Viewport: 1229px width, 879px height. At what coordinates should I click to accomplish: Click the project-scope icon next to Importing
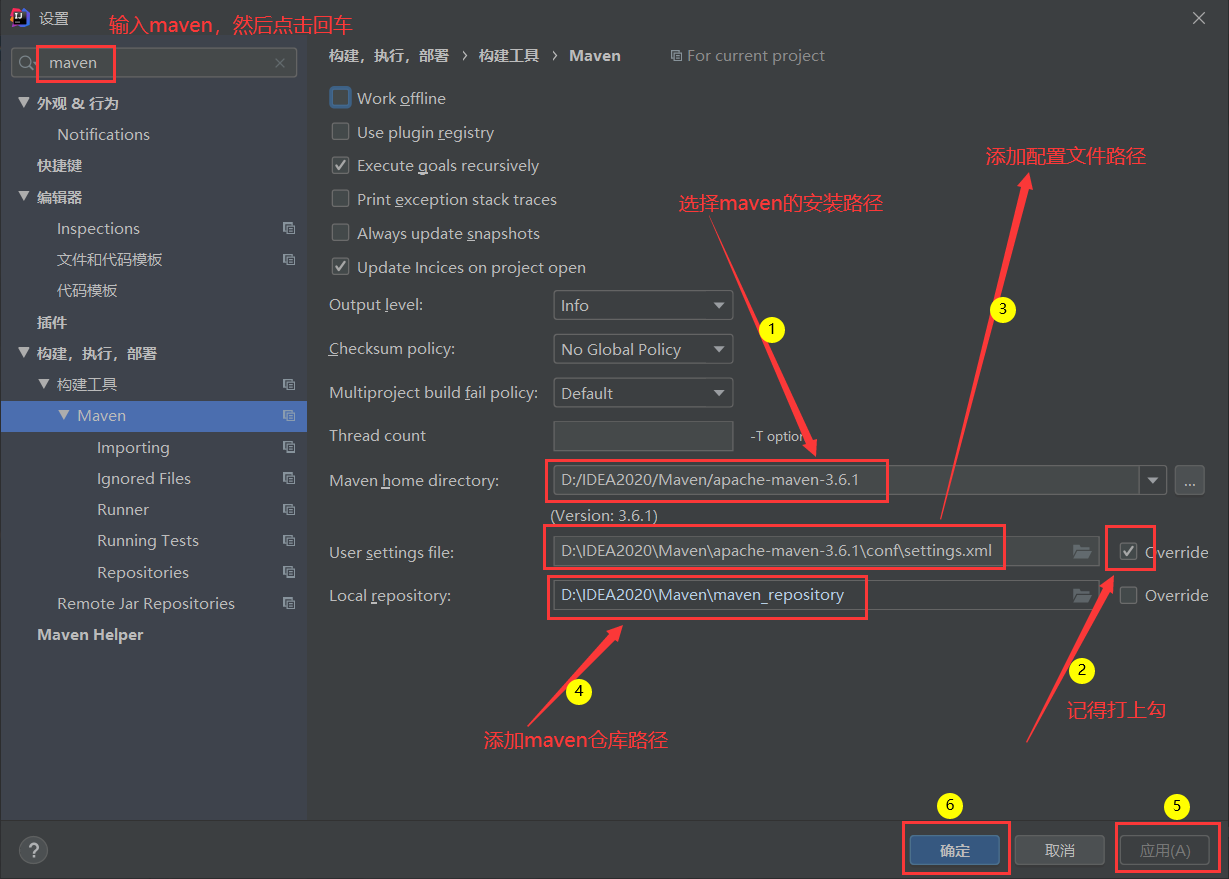point(289,447)
